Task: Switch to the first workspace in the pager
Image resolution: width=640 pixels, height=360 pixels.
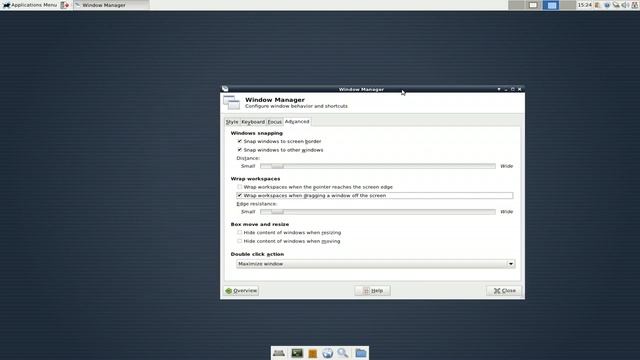Action: 516,5
